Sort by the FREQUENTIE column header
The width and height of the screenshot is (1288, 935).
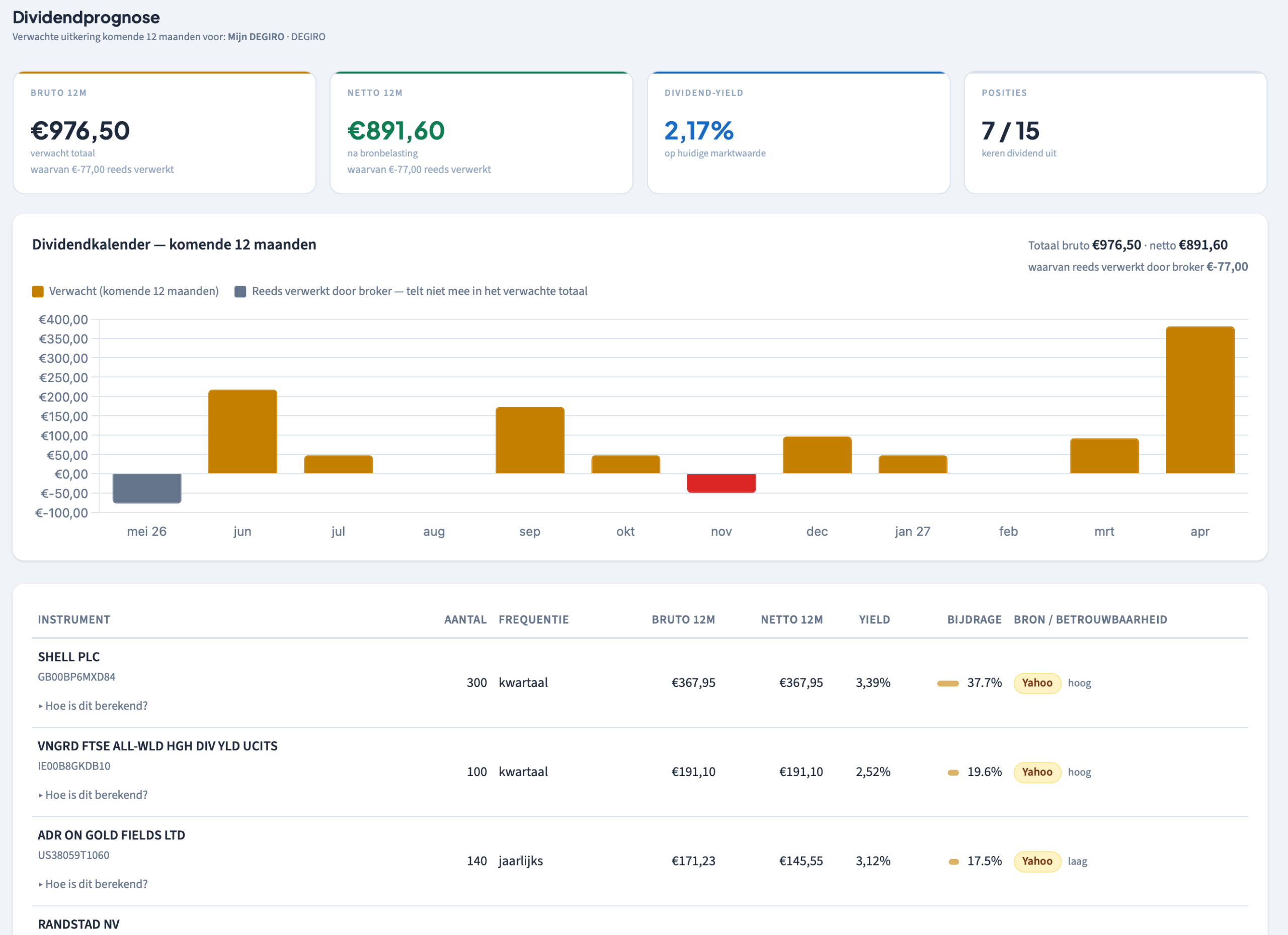pyautogui.click(x=533, y=620)
